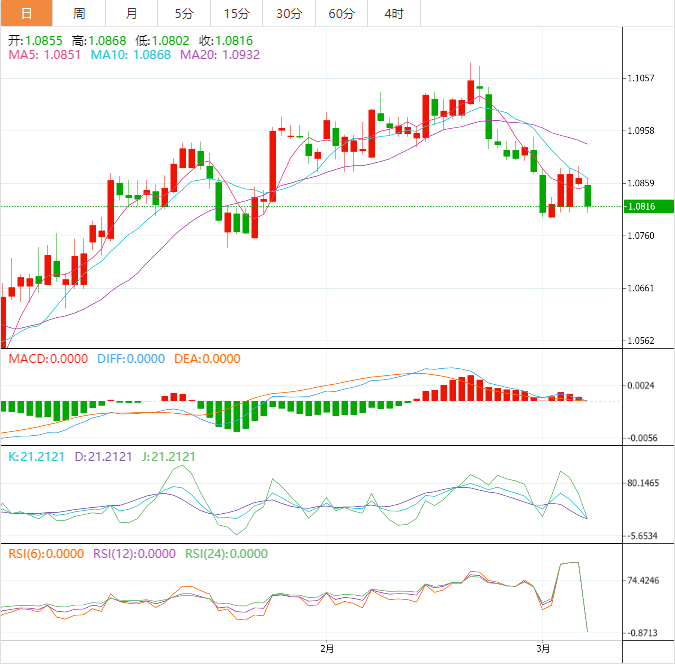Switch to the 4时 four-hour tab

pos(394,13)
